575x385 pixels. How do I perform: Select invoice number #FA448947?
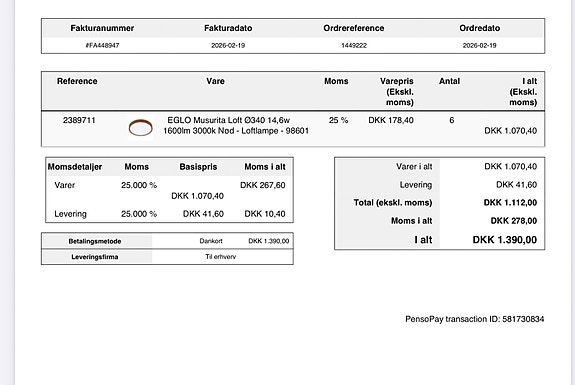tap(102, 45)
